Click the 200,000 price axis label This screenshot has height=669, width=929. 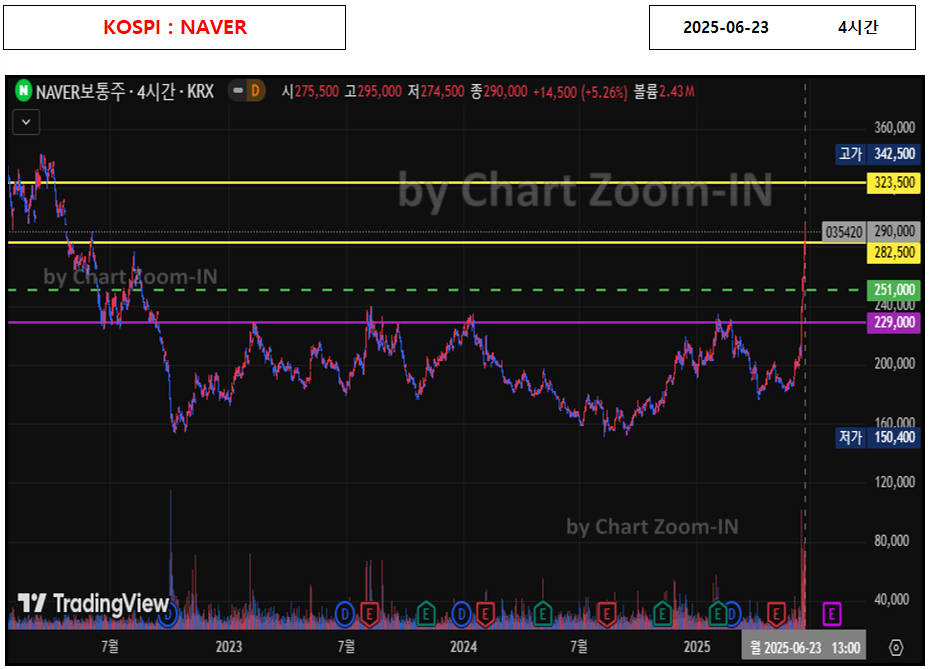pos(895,363)
